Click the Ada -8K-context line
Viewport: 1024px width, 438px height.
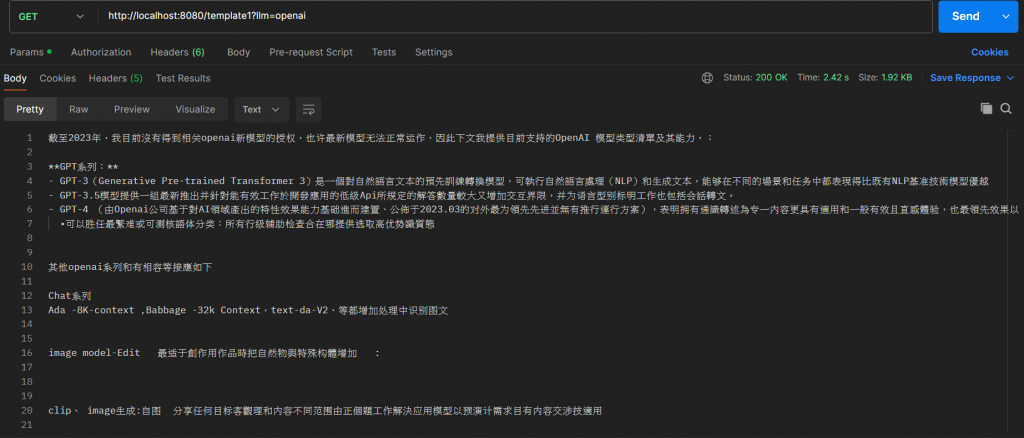point(248,310)
